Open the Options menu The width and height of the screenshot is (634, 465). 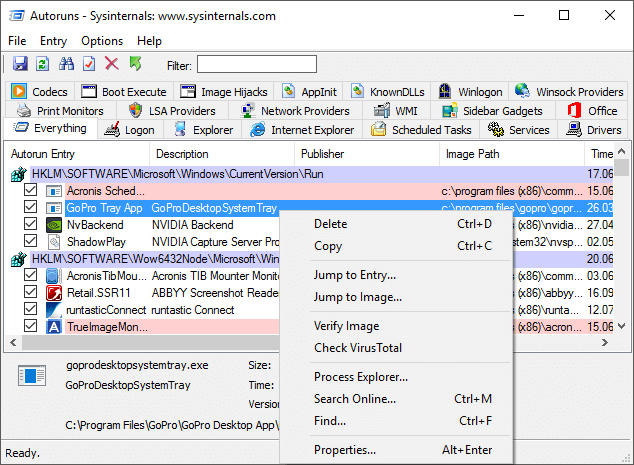102,41
